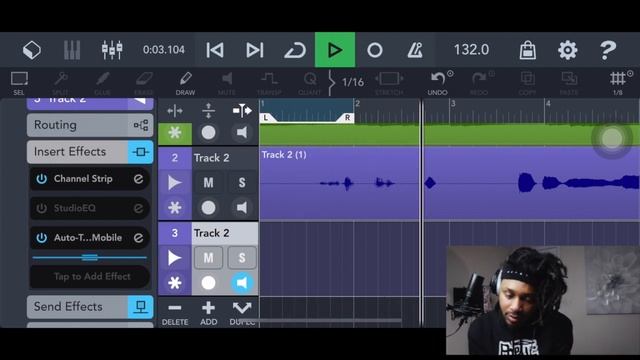The width and height of the screenshot is (640, 360).
Task: Select the MUTE tool in toolbar
Action: tap(227, 83)
